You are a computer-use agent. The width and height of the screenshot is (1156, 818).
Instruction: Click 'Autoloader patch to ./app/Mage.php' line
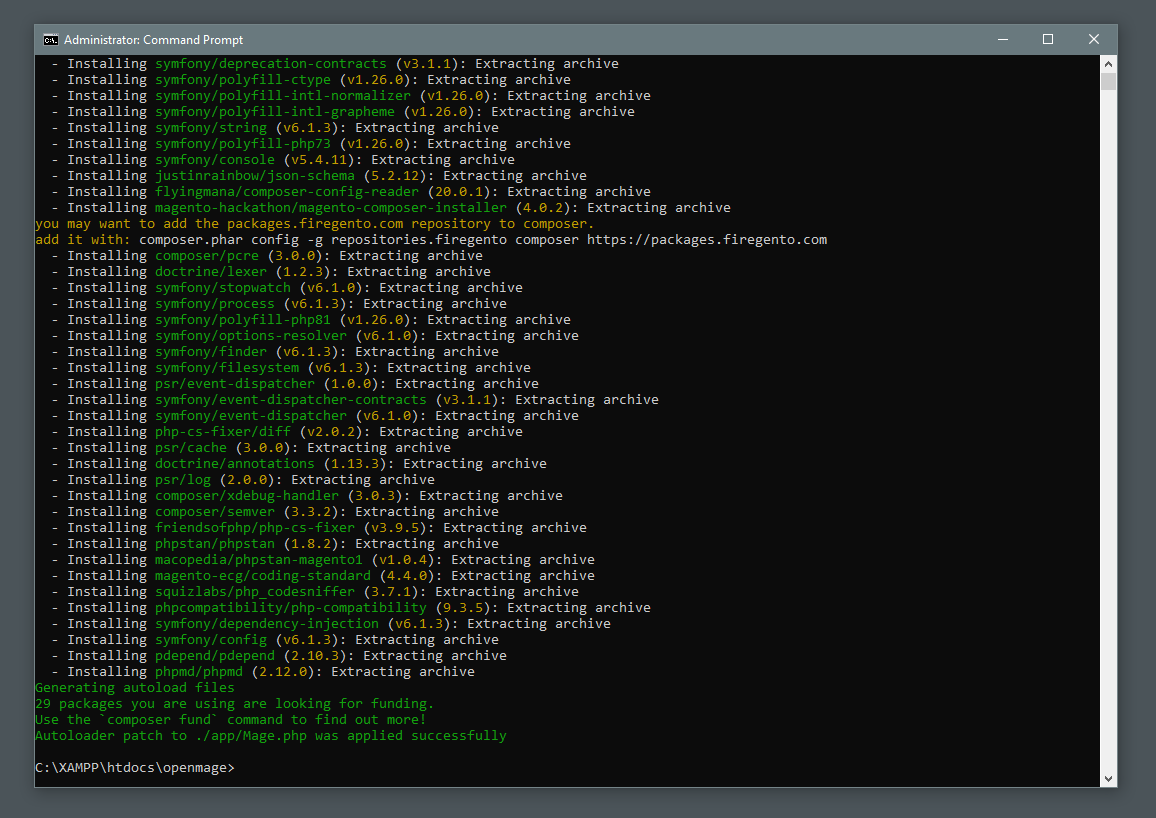[271, 735]
